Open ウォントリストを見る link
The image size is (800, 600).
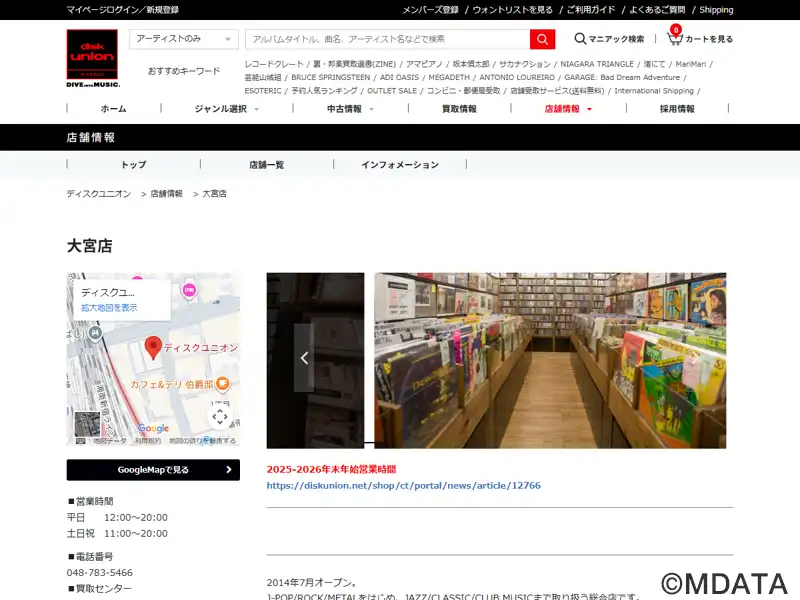(x=512, y=10)
